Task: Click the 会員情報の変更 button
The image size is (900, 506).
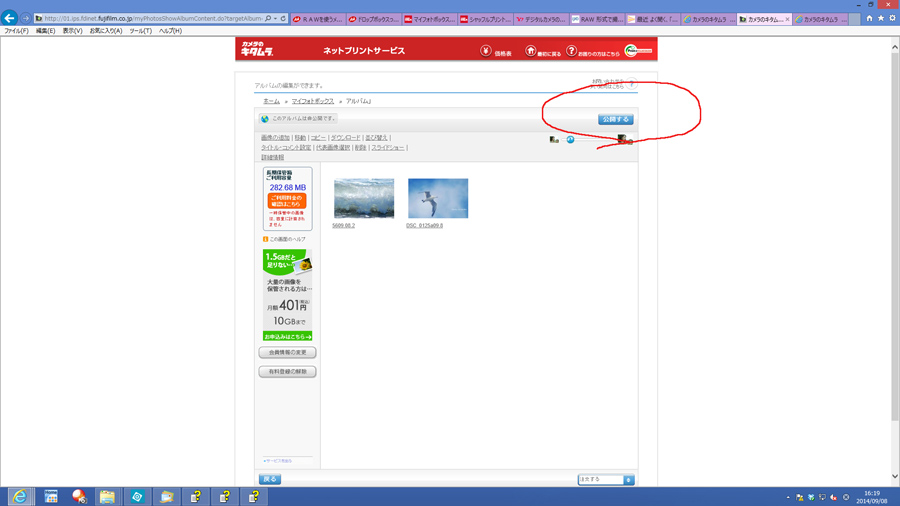Action: click(x=287, y=353)
